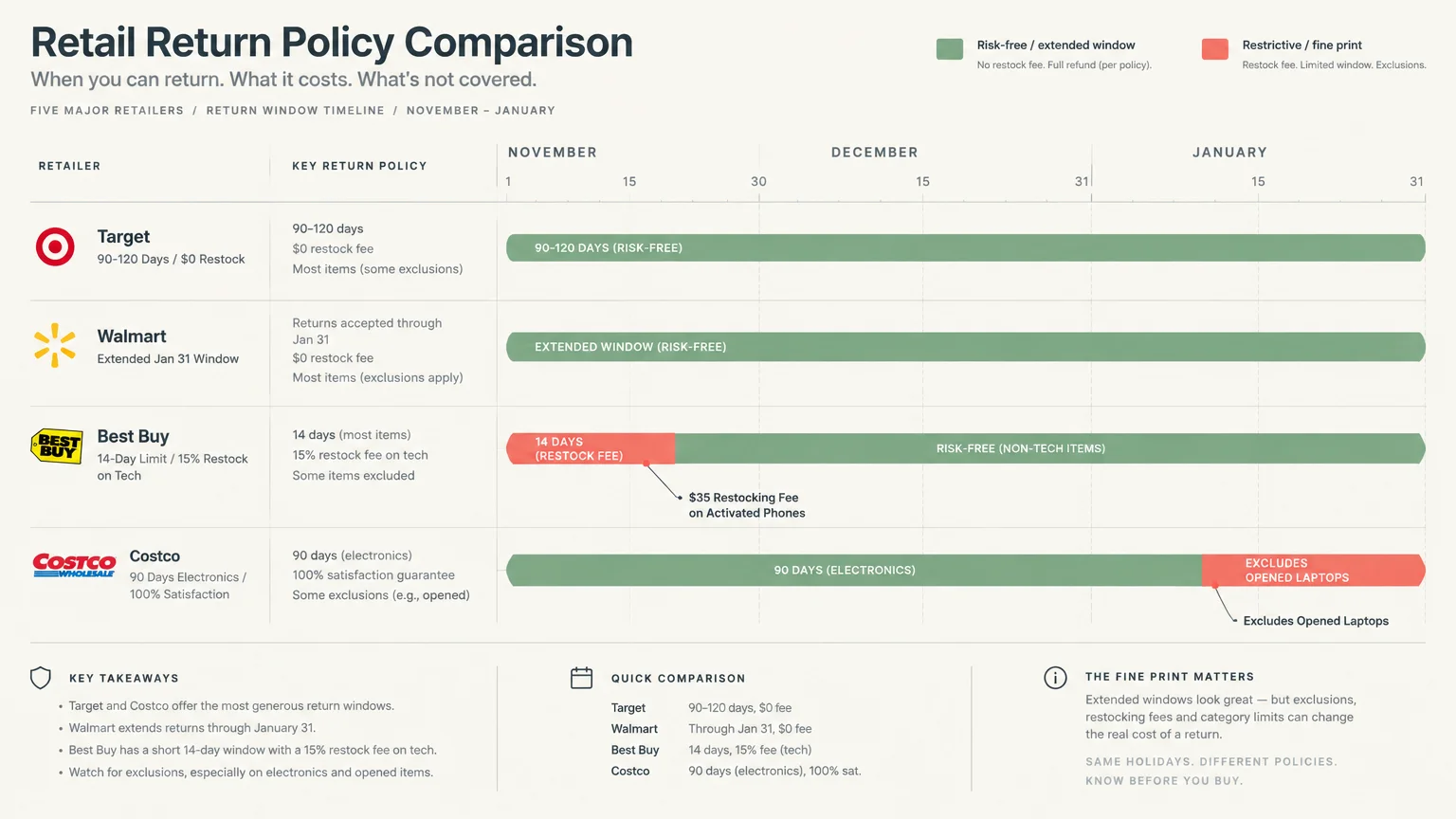Click the "30" date tick on the timeline

pos(758,181)
